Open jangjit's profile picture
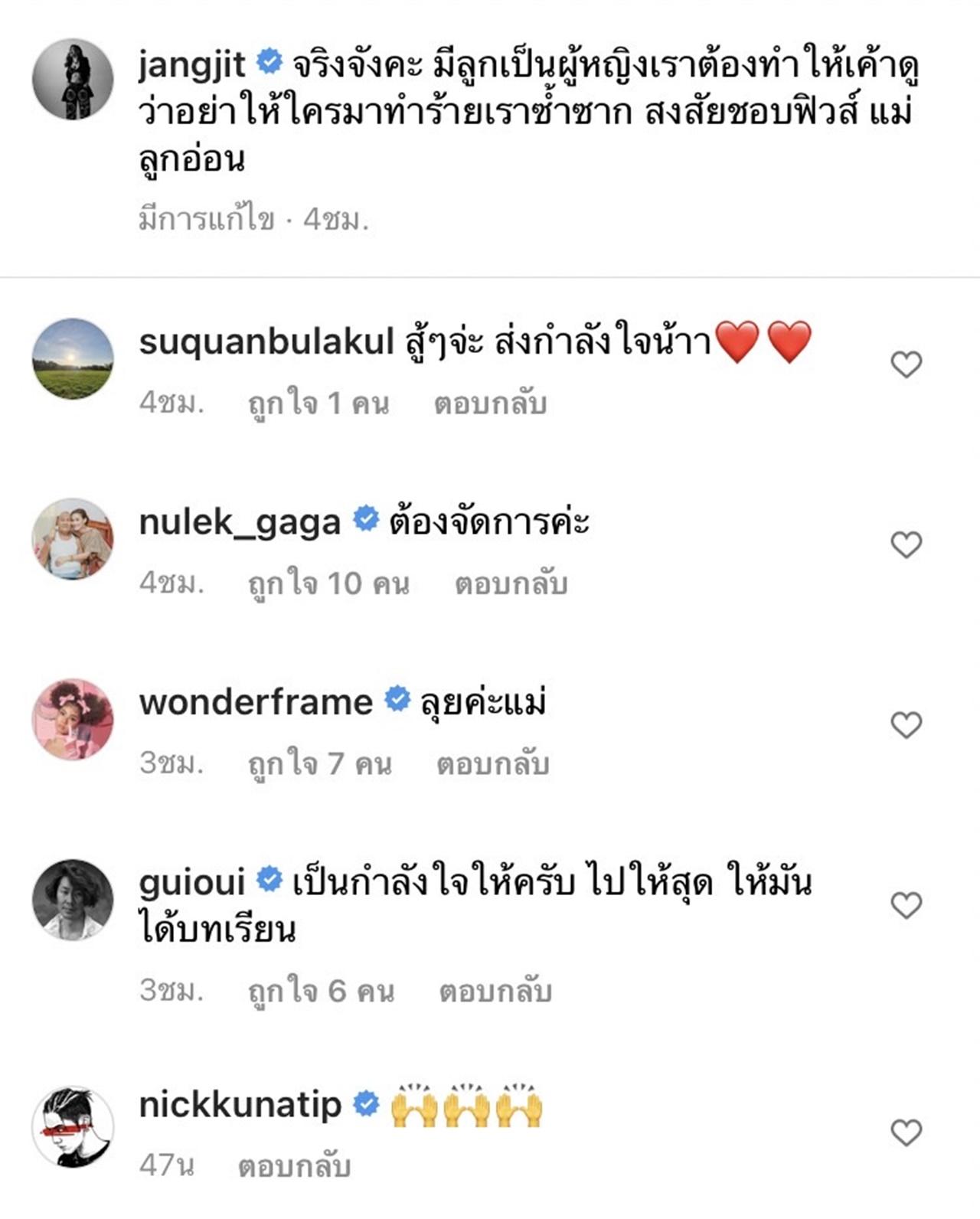This screenshot has width=980, height=1219. [x=73, y=80]
